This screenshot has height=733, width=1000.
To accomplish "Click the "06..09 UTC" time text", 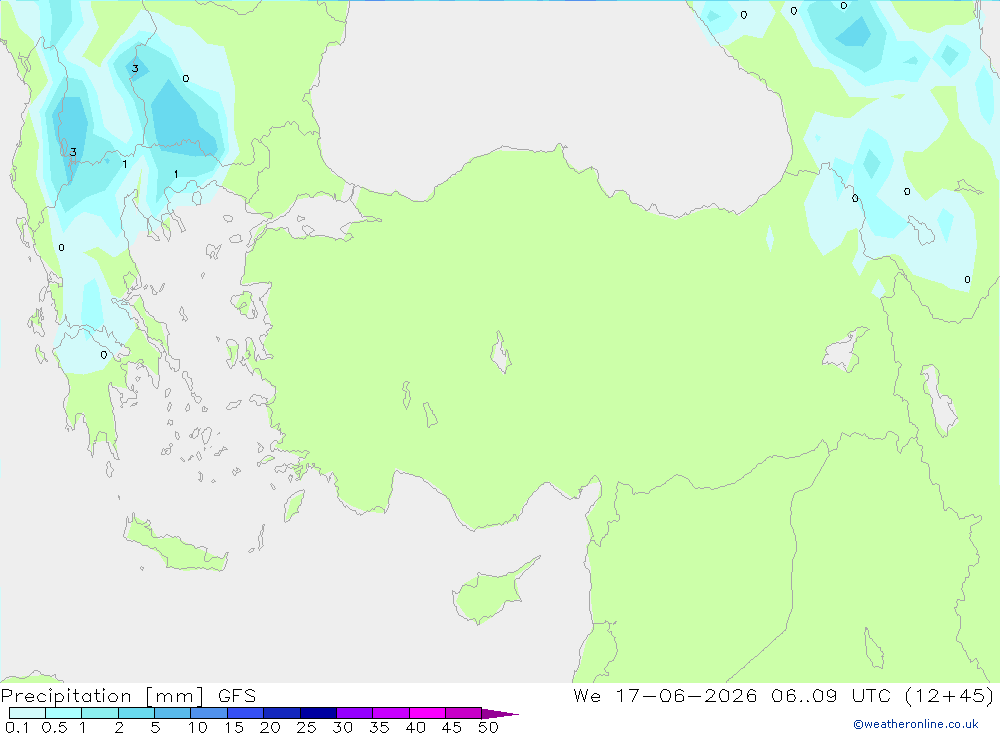I will pyautogui.click(x=830, y=695).
